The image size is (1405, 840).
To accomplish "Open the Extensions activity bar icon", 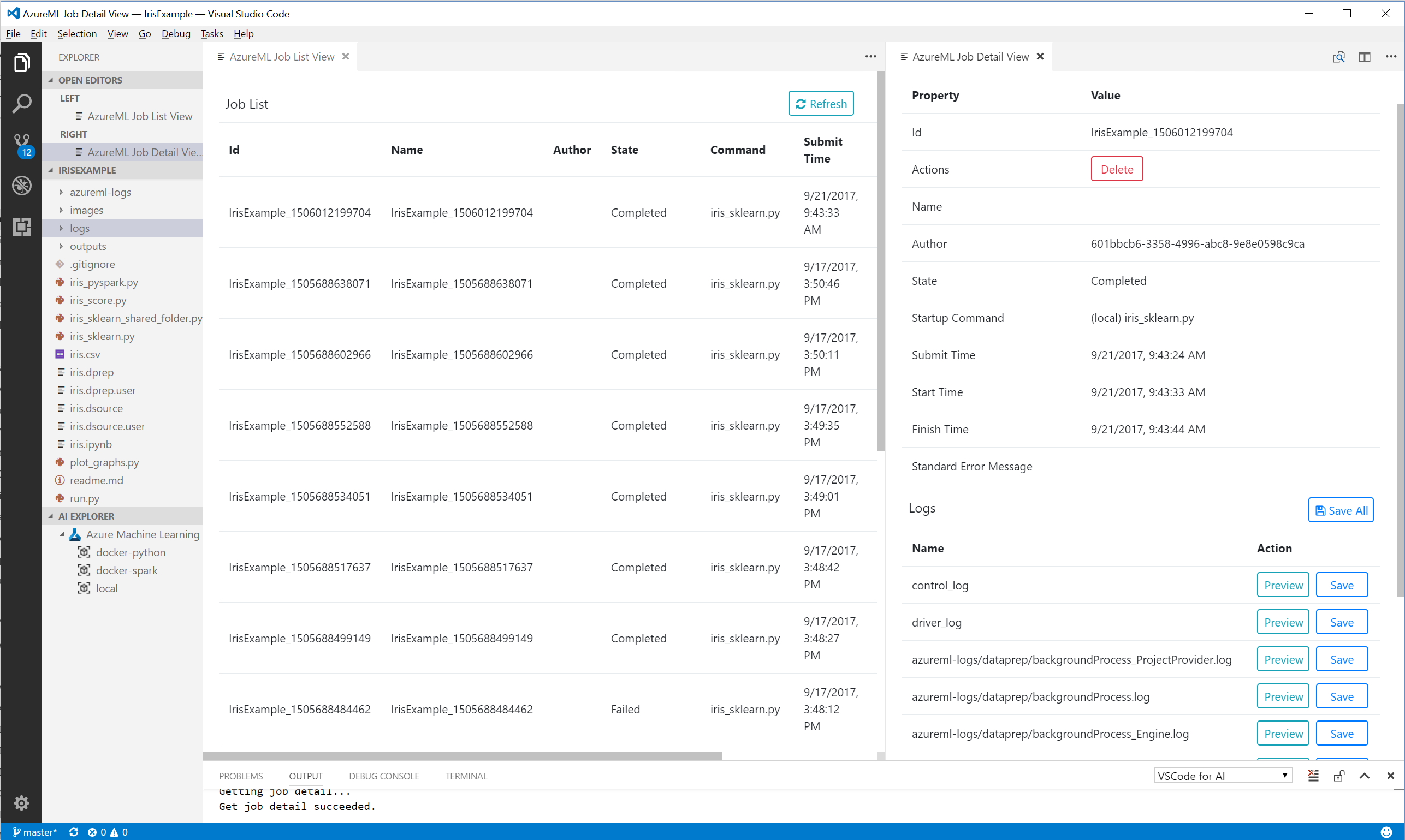I will tap(21, 227).
